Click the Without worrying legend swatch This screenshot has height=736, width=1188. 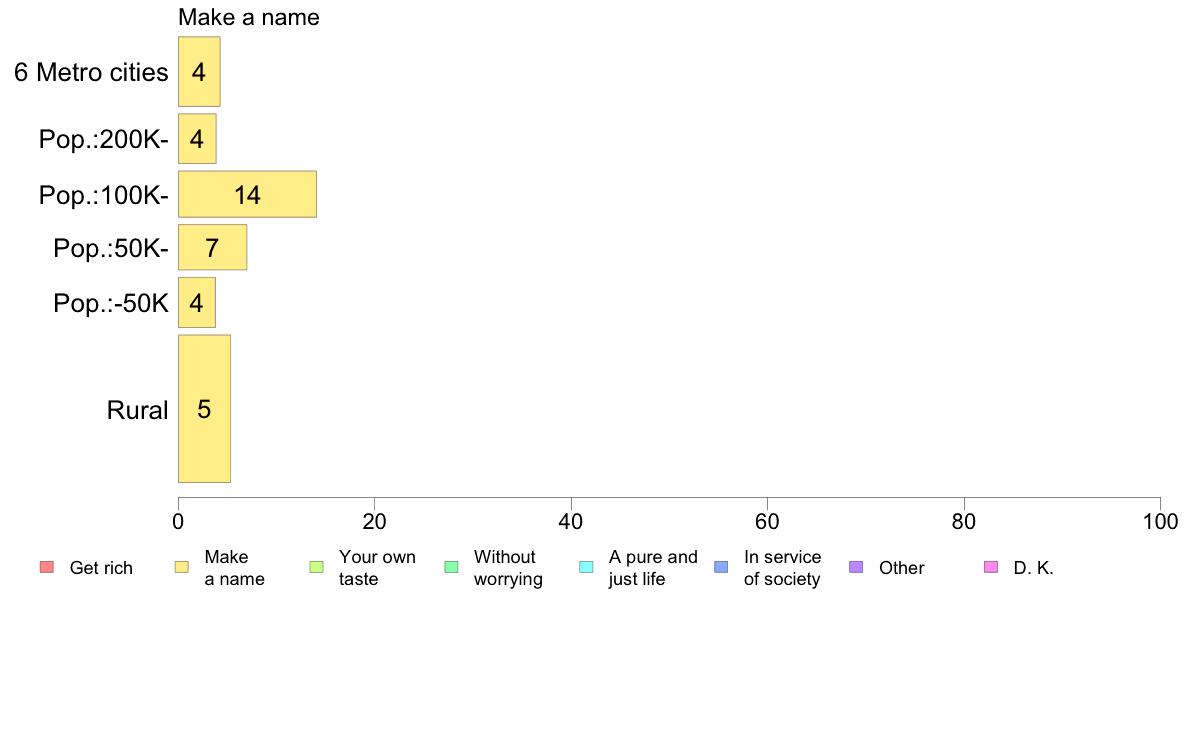[x=451, y=568]
